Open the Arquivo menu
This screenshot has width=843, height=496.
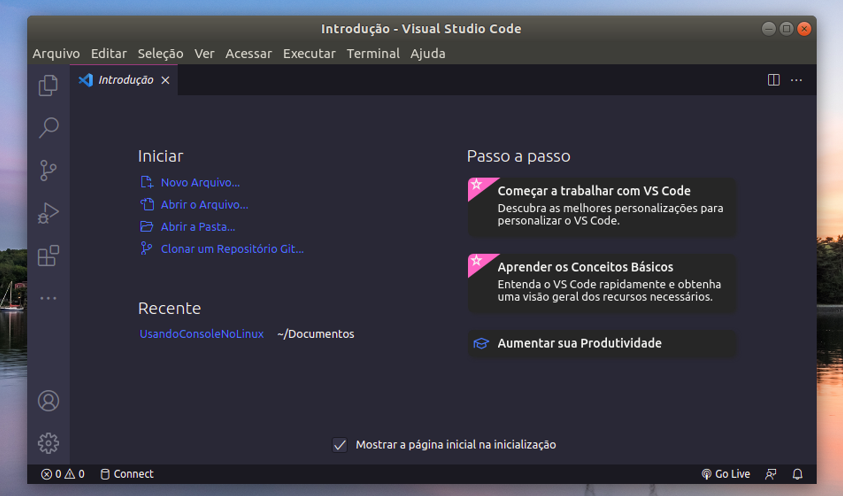56,54
